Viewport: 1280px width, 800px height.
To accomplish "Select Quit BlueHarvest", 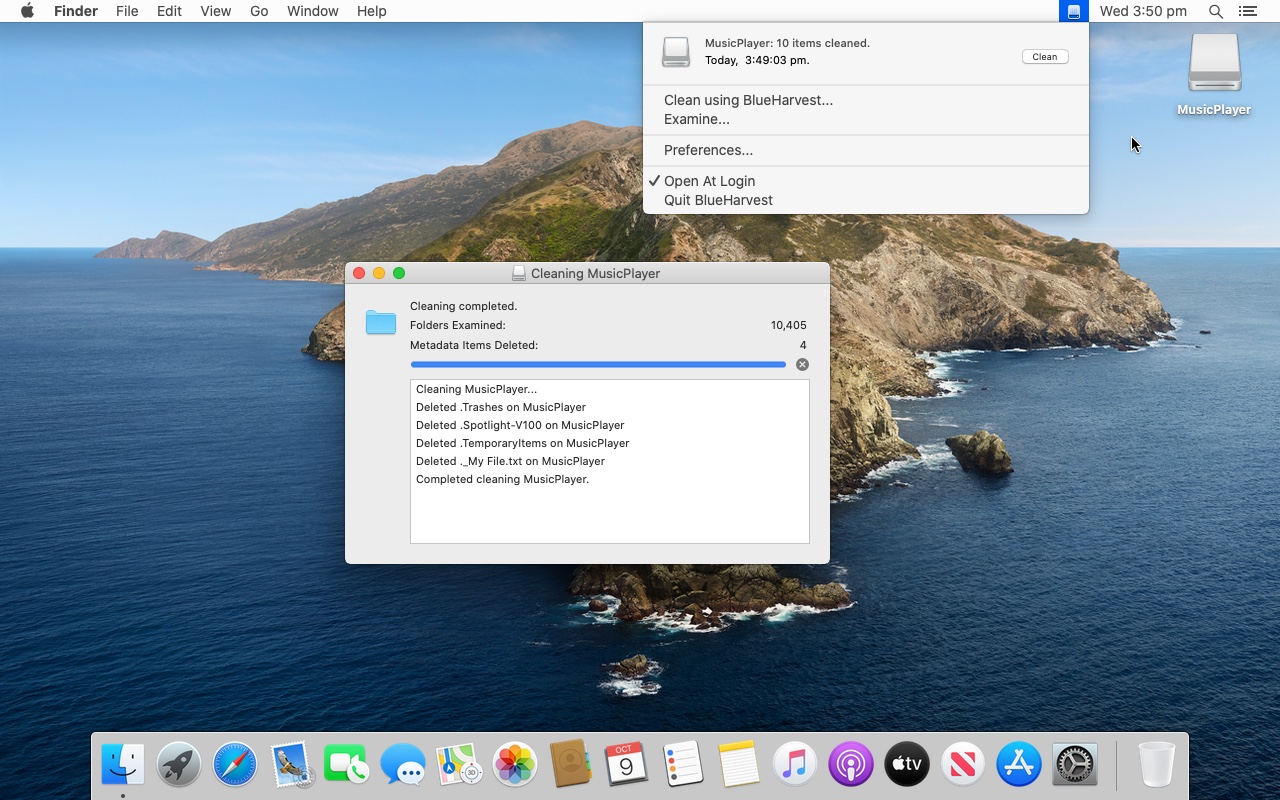I will click(718, 200).
